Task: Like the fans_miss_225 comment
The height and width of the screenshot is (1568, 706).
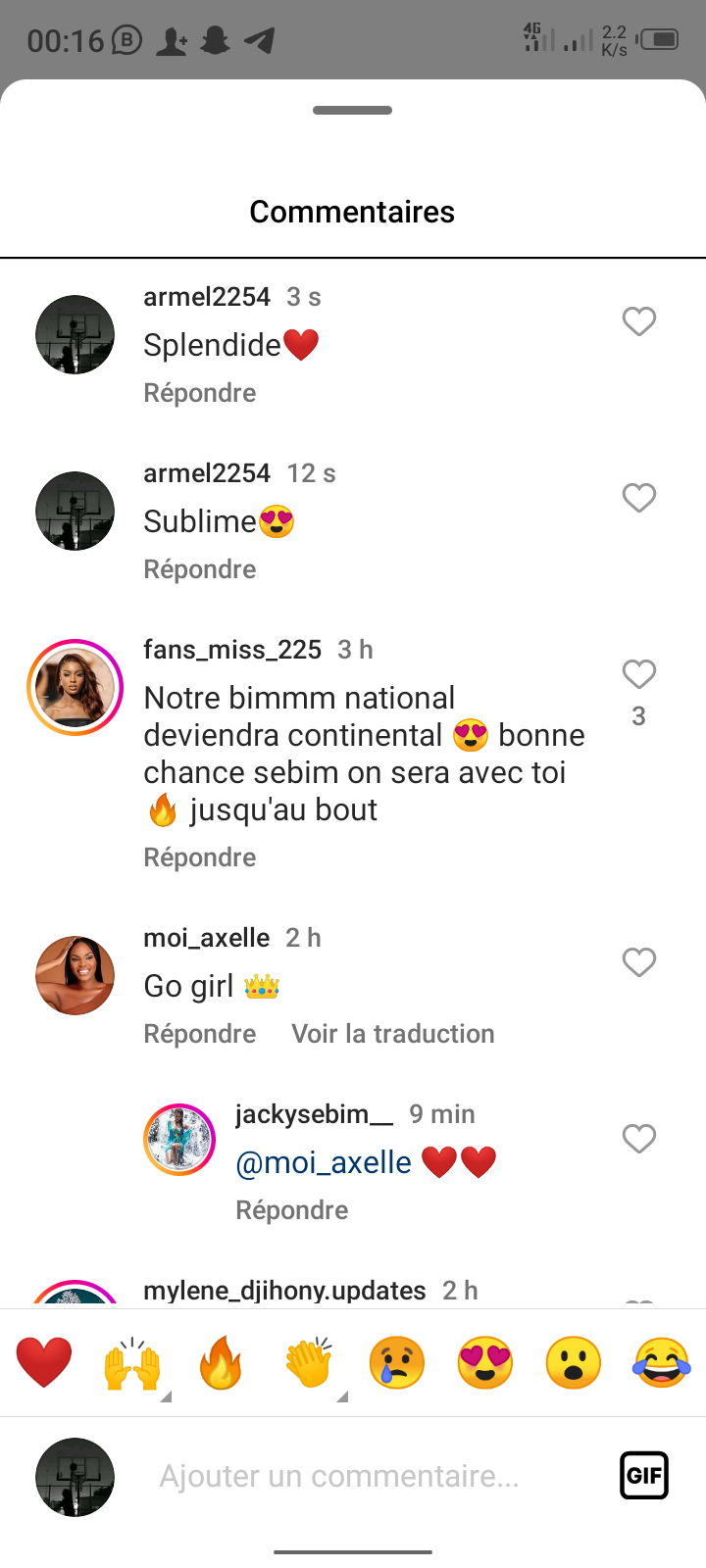Action: tap(638, 674)
